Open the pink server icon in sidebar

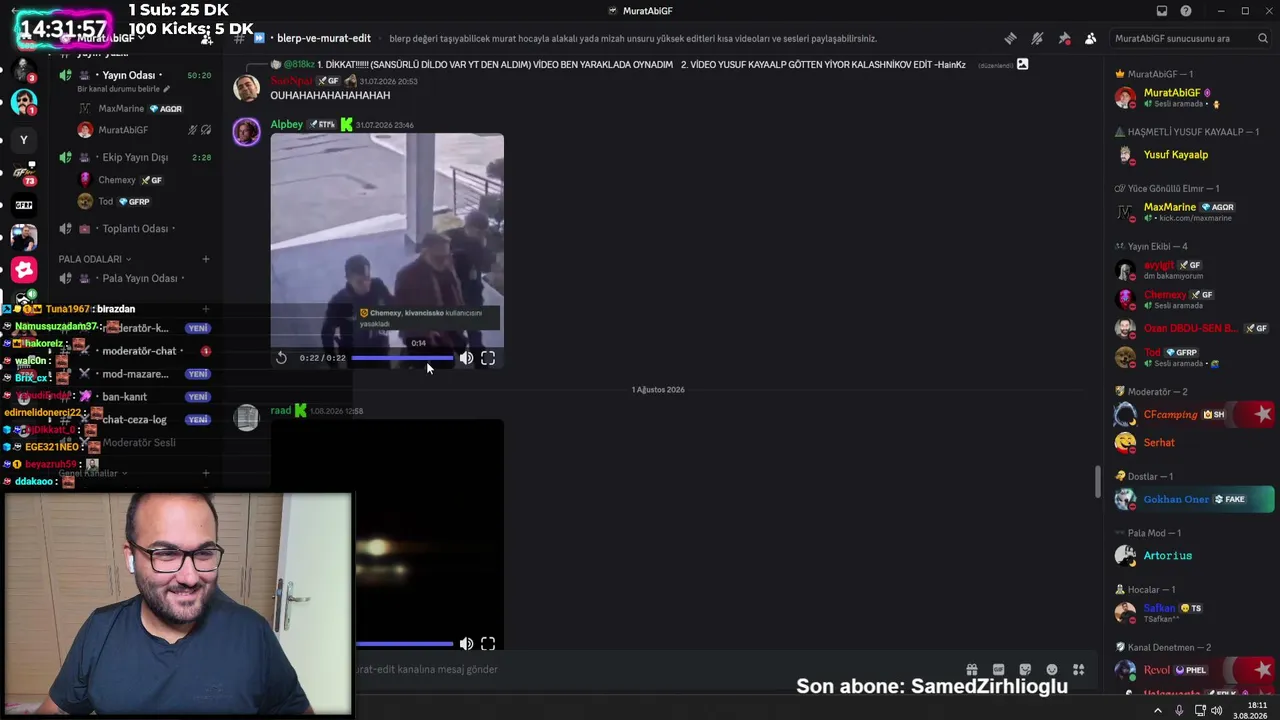pyautogui.click(x=24, y=270)
